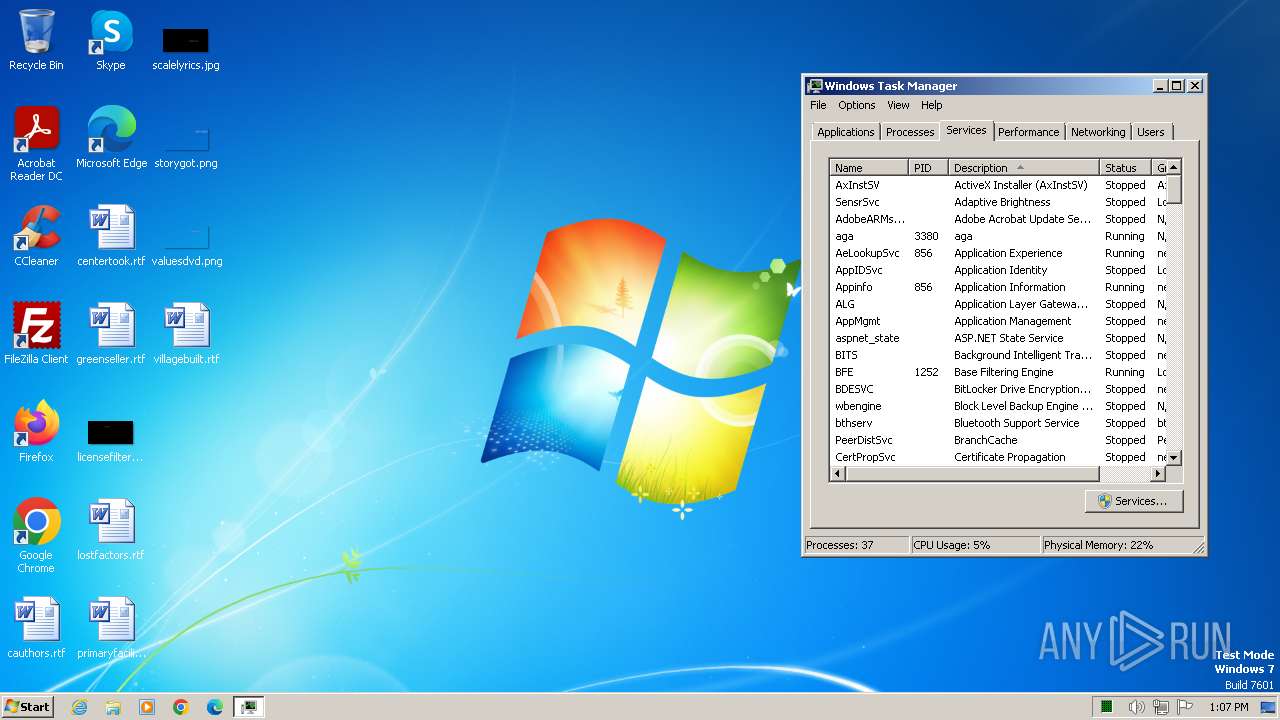This screenshot has height=720, width=1280.
Task: Select the villagebuilt.rtf document icon
Action: [186, 334]
